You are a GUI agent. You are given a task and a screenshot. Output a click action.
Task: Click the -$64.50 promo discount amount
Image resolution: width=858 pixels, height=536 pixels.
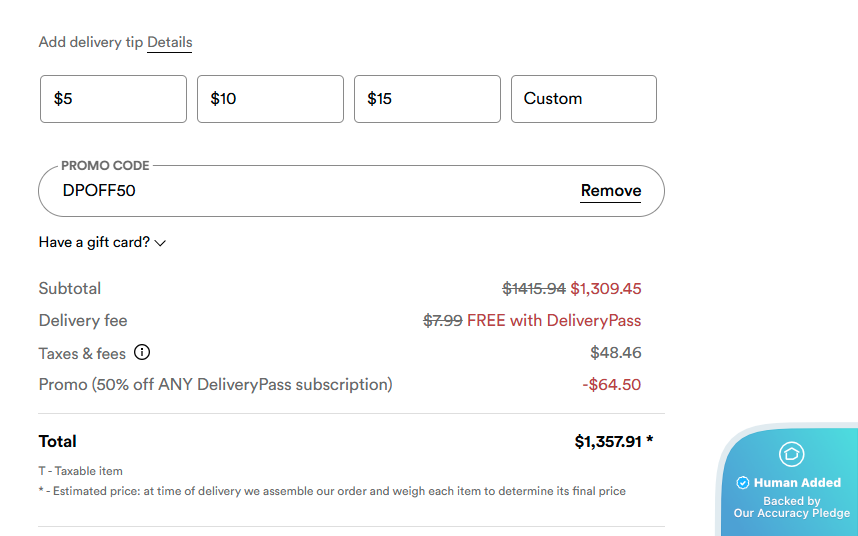pyautogui.click(x=611, y=385)
